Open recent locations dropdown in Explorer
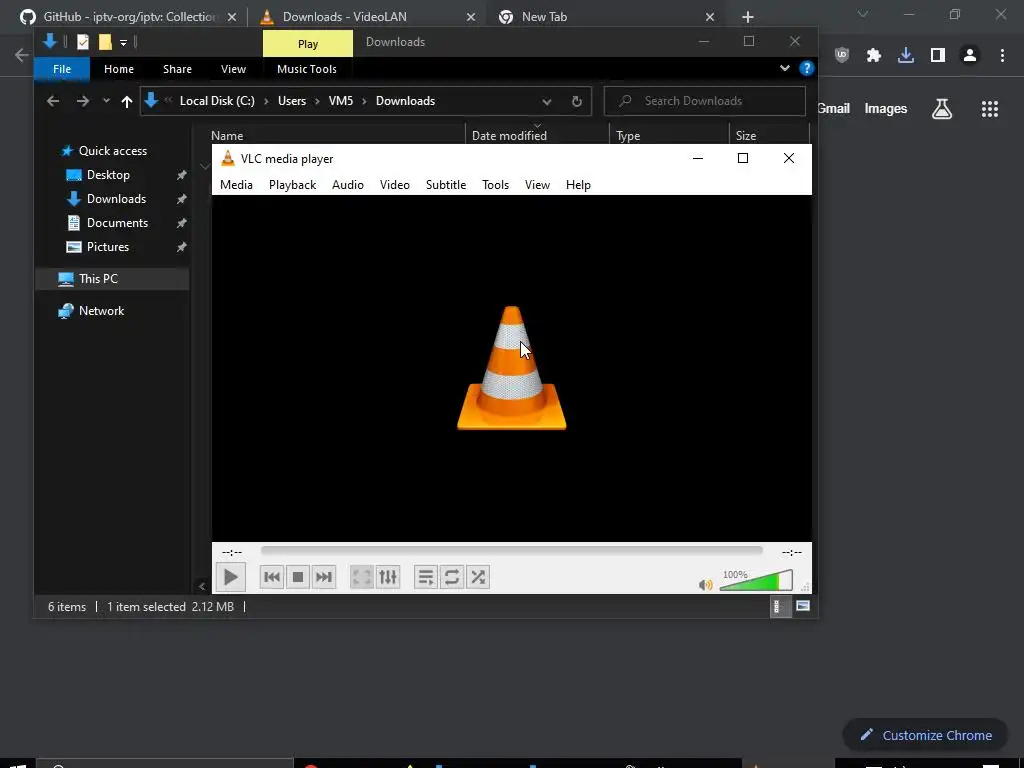 pos(106,101)
